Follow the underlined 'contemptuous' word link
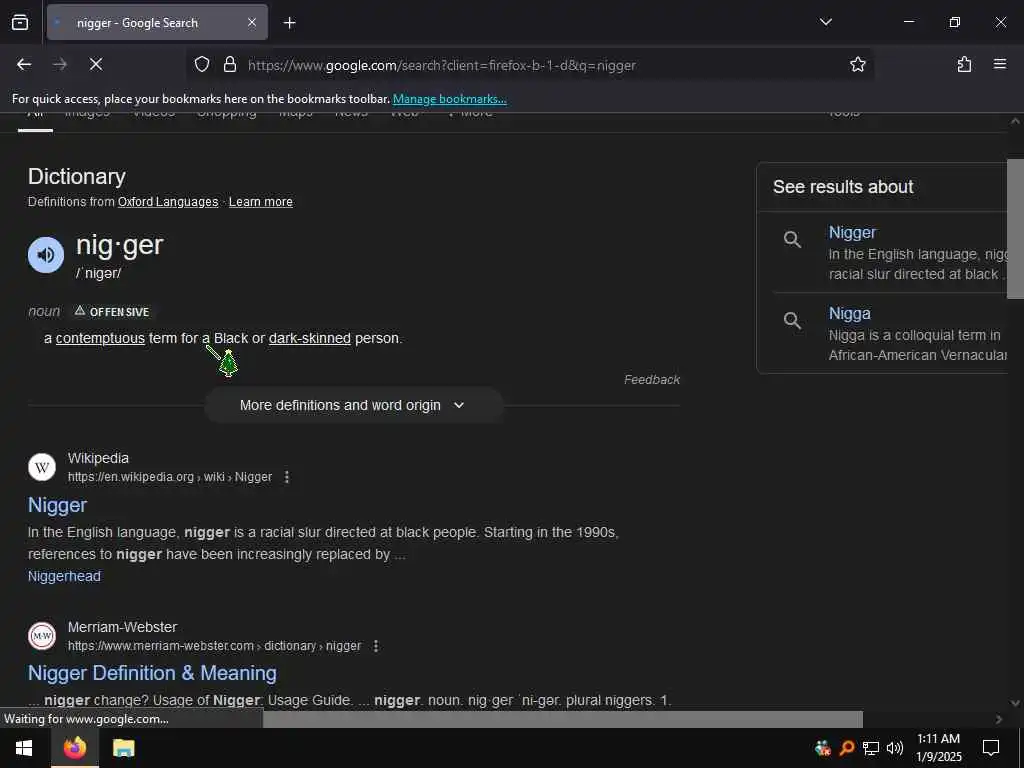Screen dimensions: 1024x768 coord(100,338)
